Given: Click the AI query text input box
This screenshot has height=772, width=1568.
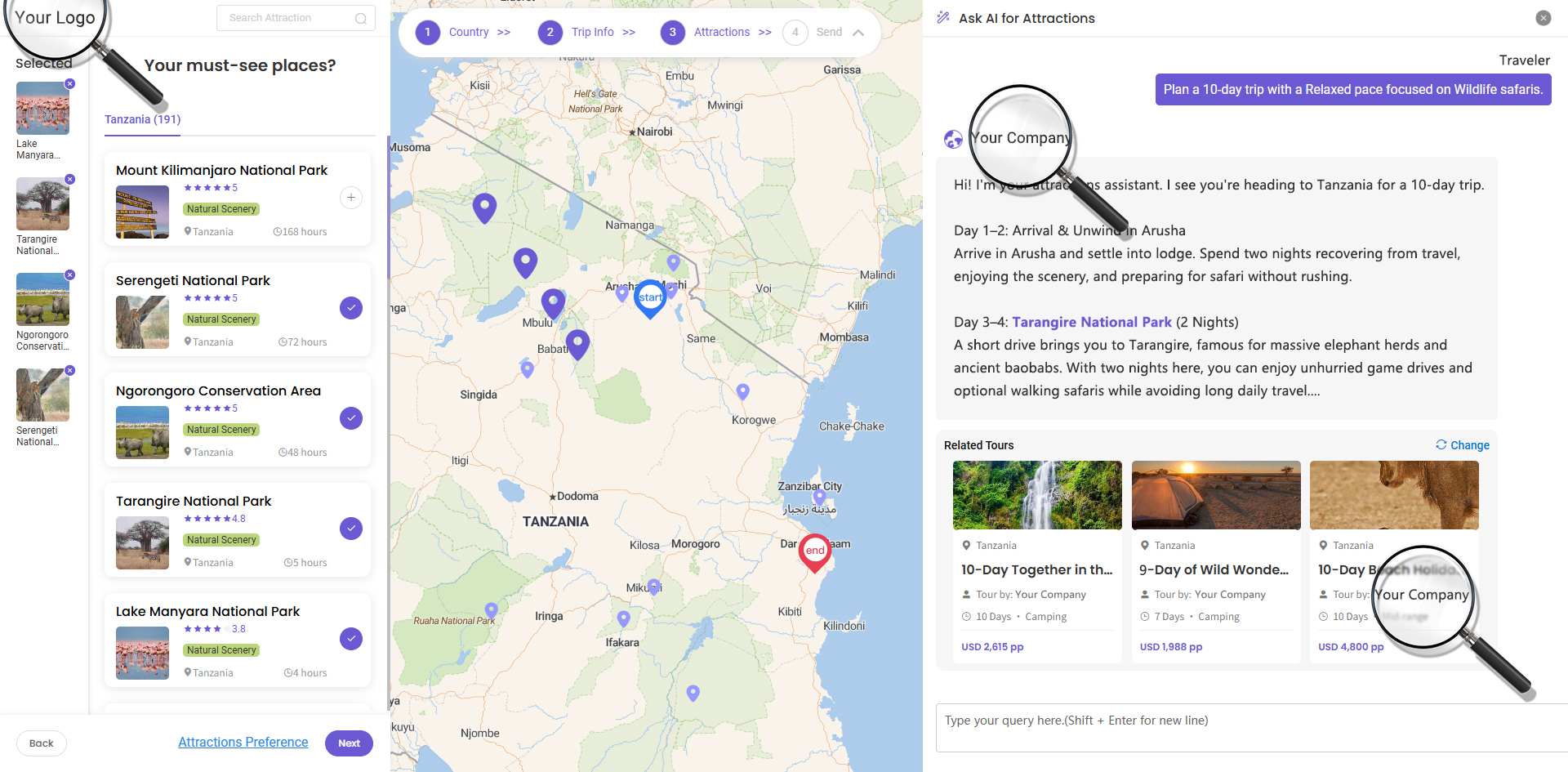Looking at the screenshot, I should 1249,727.
